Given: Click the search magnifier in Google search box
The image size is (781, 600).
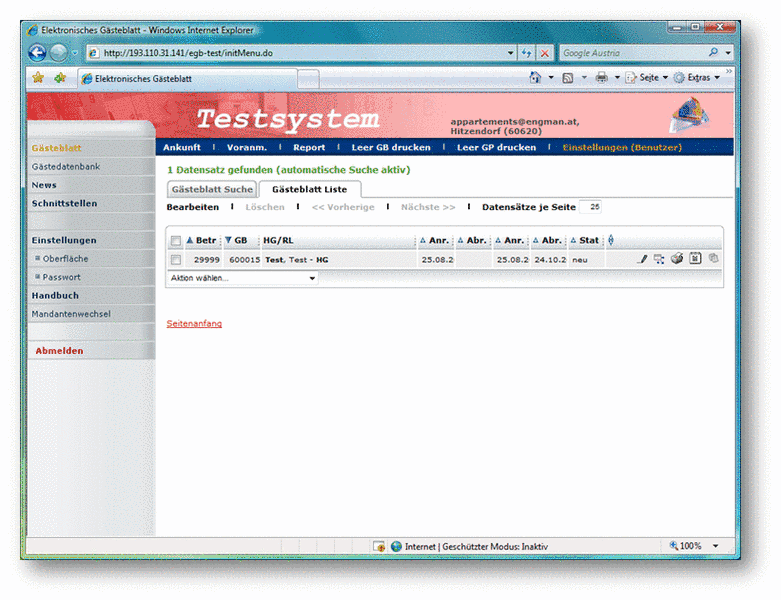Looking at the screenshot, I should point(713,52).
